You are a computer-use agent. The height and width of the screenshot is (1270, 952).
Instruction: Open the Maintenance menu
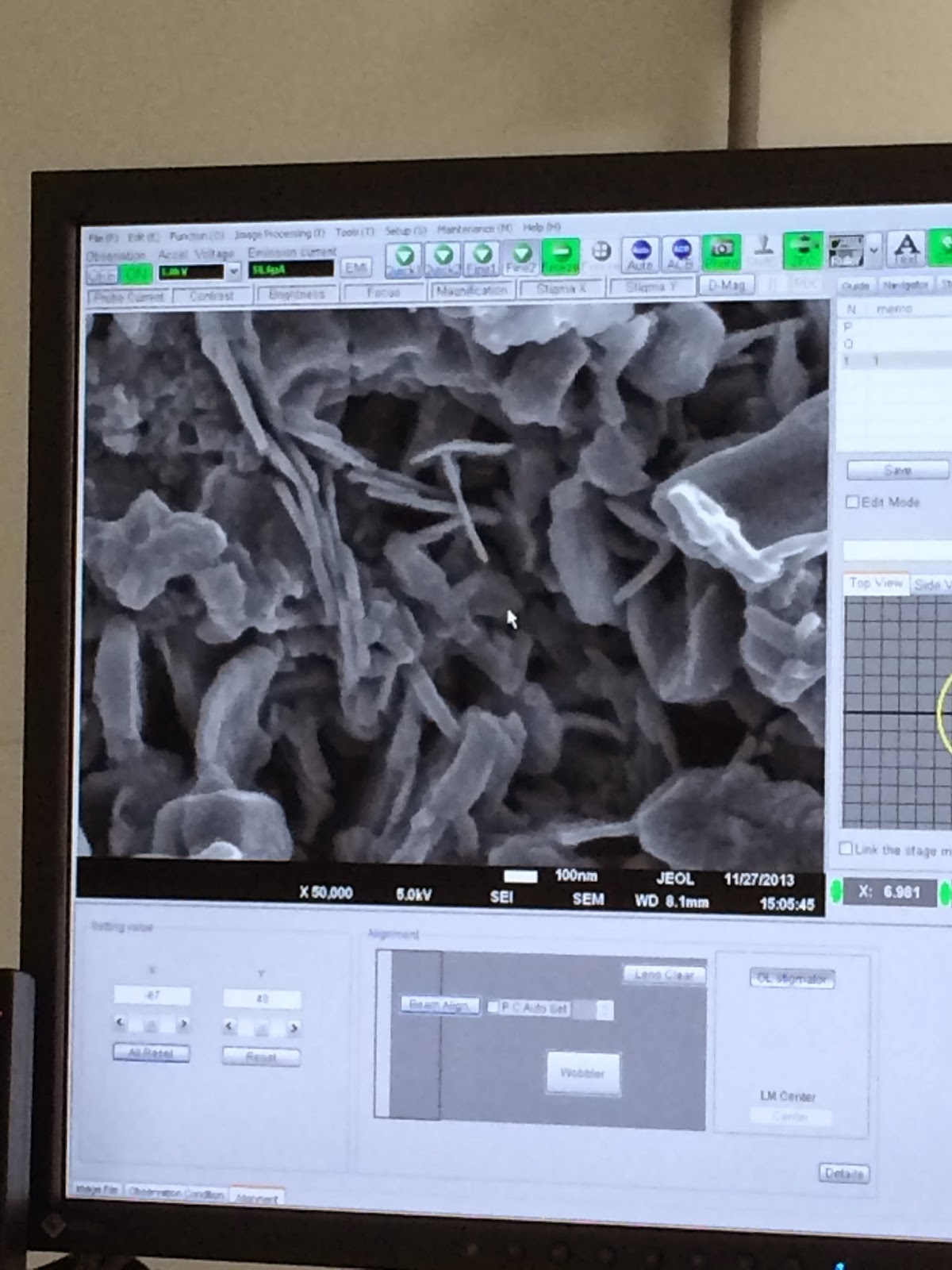pos(474,229)
